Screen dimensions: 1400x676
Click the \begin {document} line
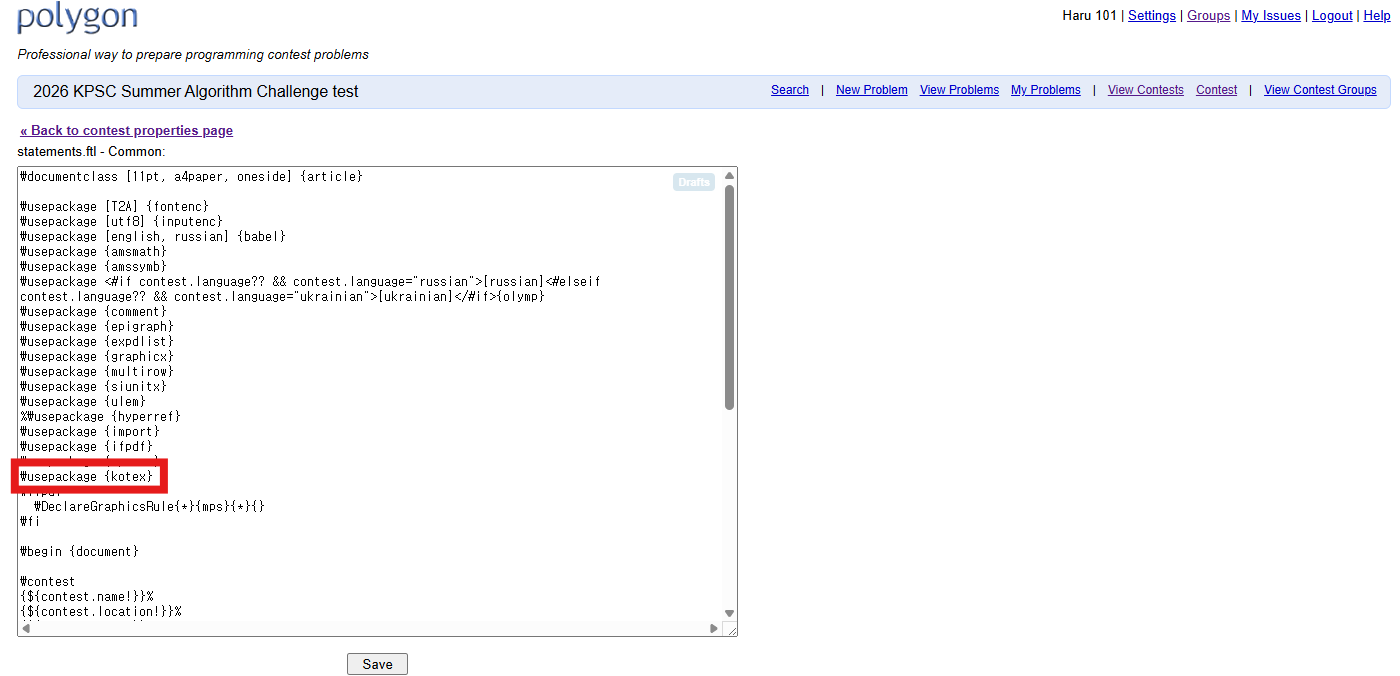pyautogui.click(x=79, y=552)
